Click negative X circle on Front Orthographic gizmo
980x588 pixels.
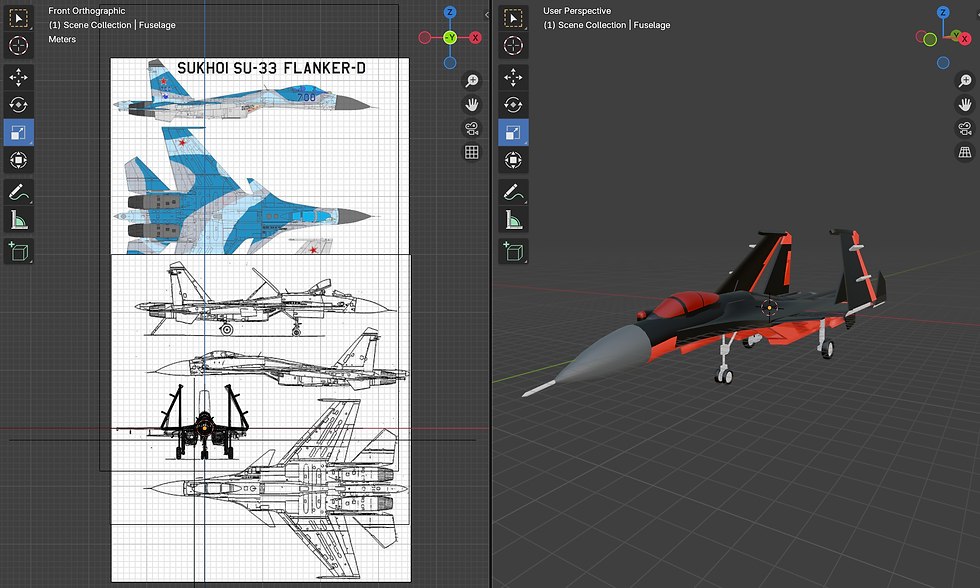coord(425,37)
